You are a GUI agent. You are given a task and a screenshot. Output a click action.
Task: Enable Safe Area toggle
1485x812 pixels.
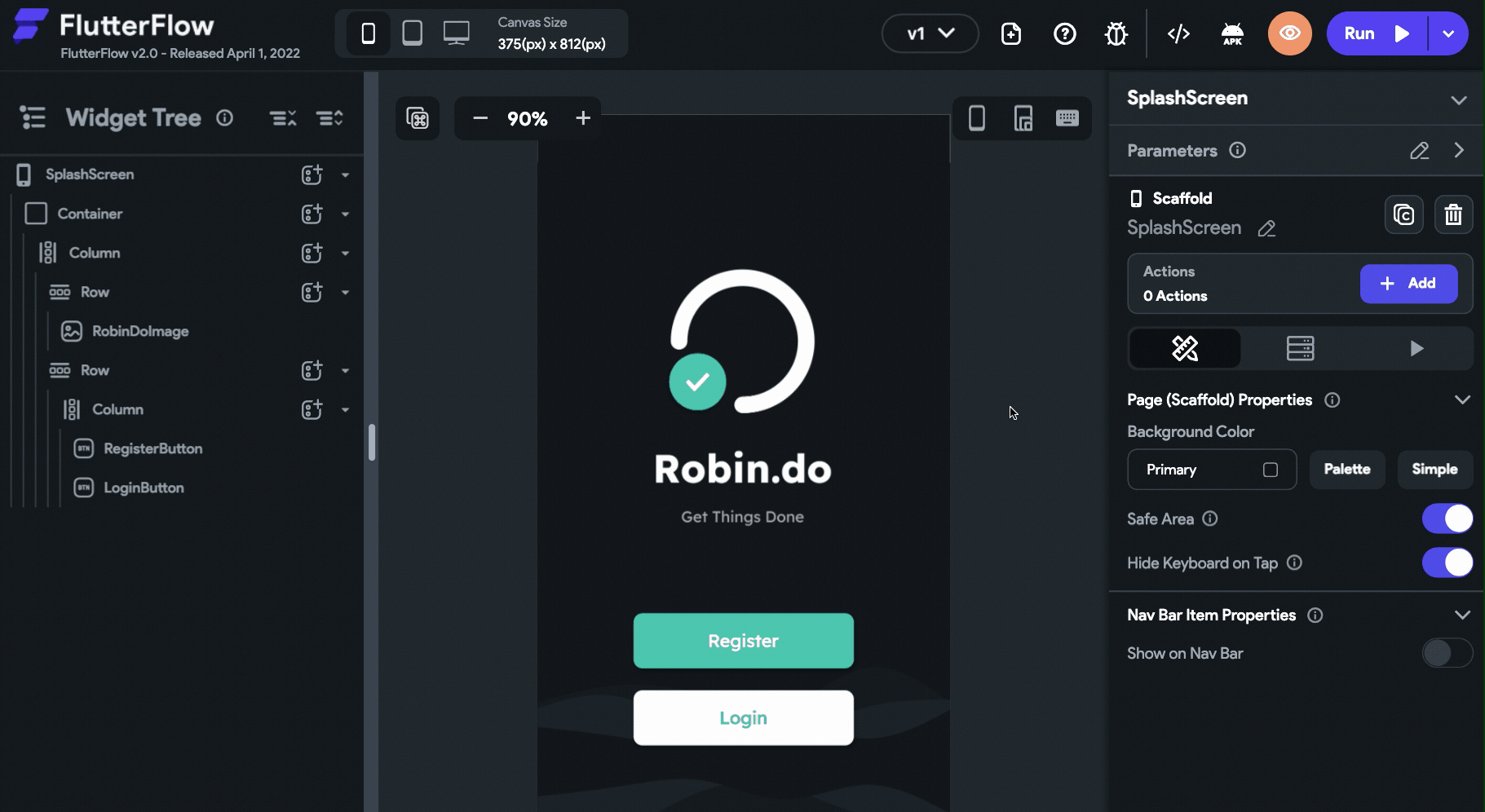click(1447, 519)
